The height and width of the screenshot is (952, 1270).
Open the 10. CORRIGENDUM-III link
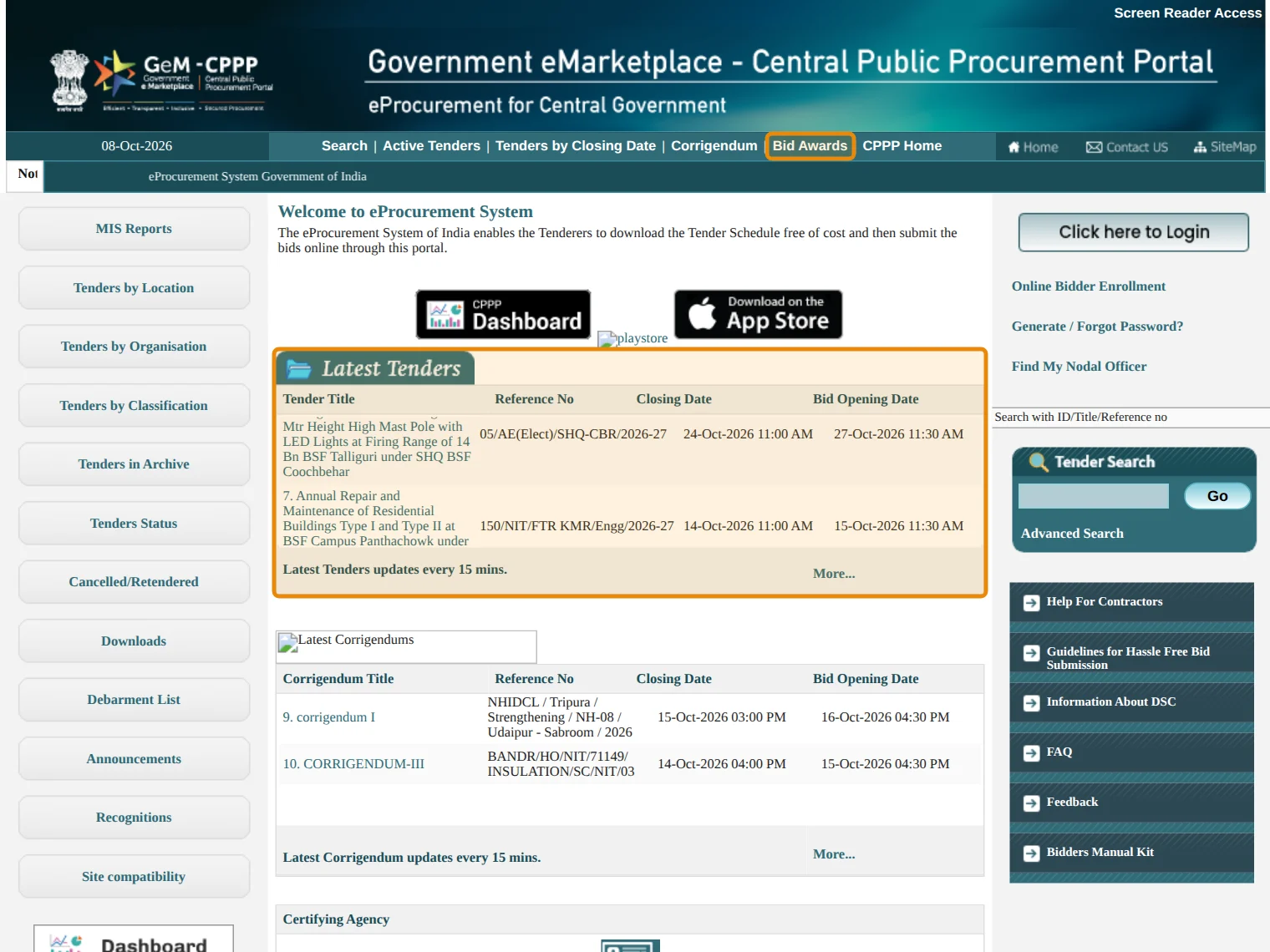(x=353, y=764)
